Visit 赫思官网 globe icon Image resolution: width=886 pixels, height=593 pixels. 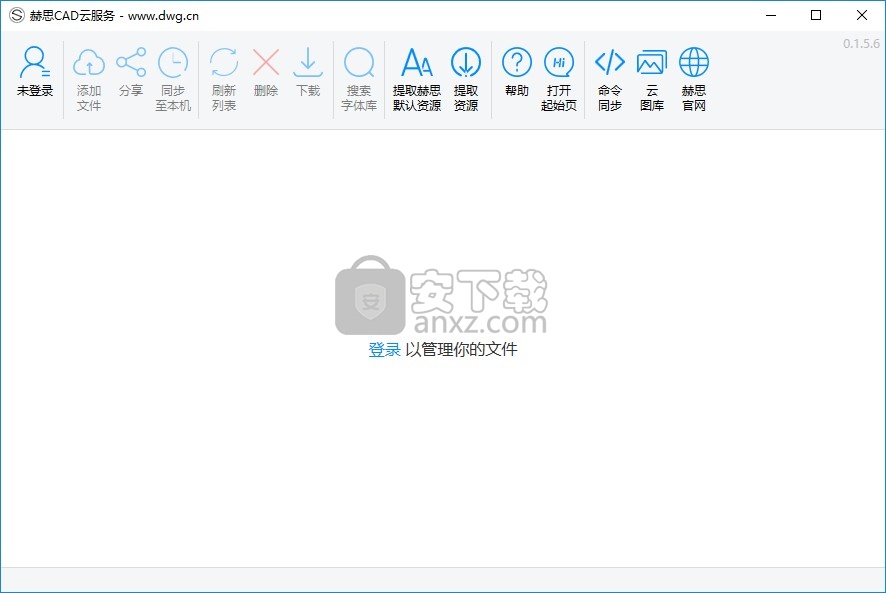(x=693, y=62)
